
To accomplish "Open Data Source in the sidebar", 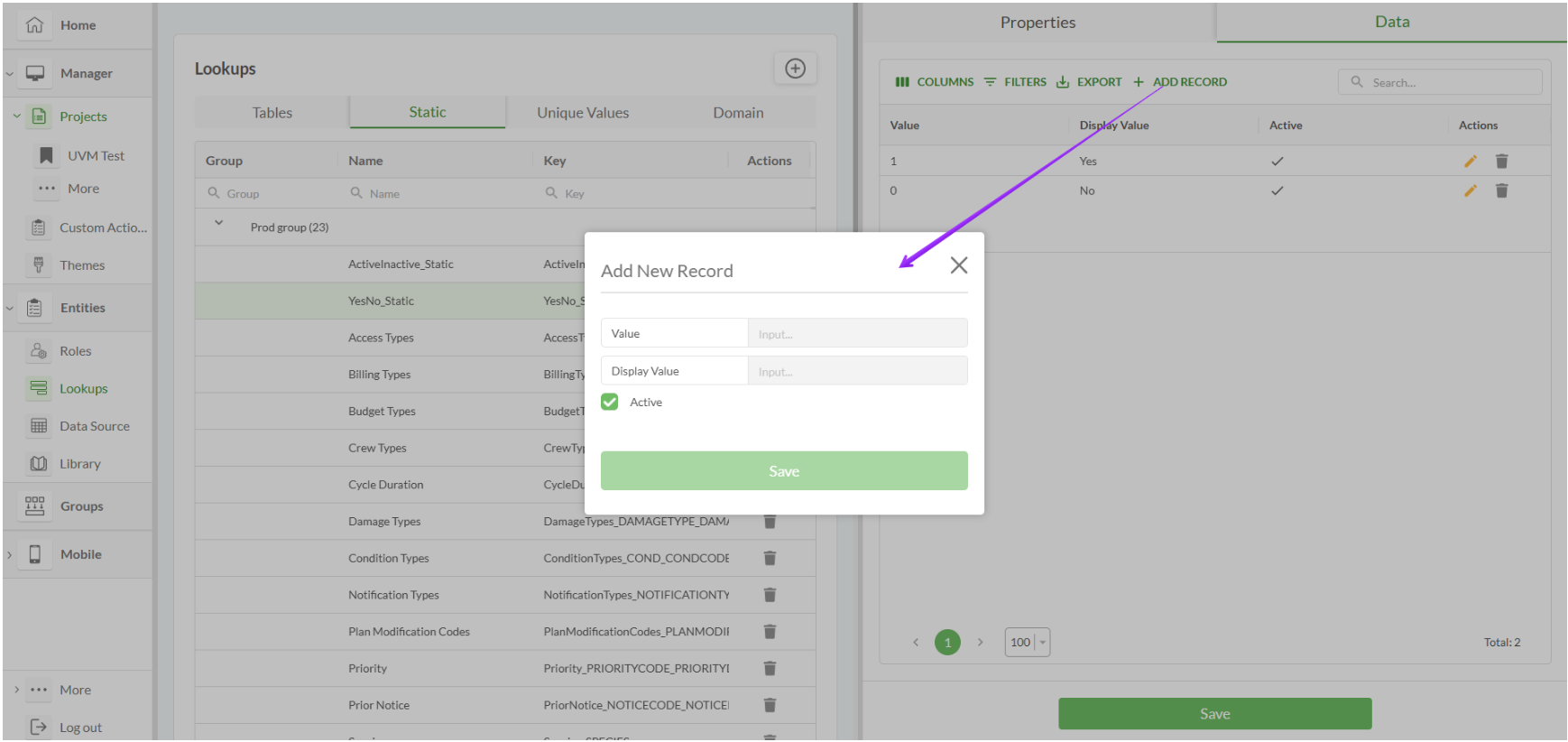I will (x=94, y=426).
